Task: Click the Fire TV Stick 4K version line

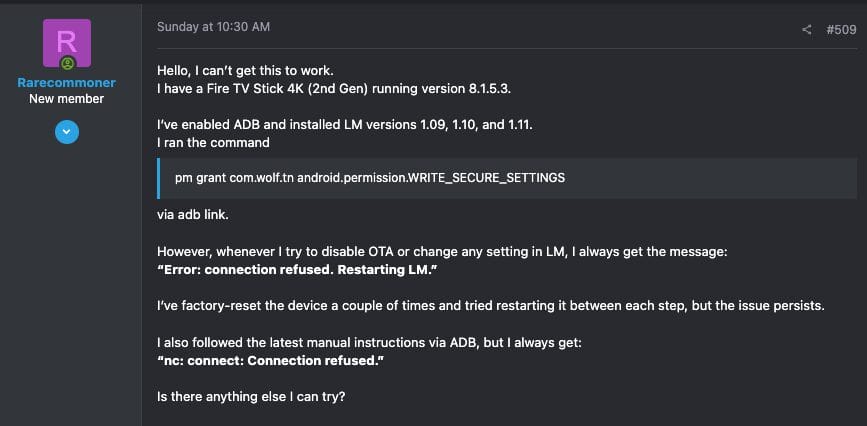Action: coord(322,90)
